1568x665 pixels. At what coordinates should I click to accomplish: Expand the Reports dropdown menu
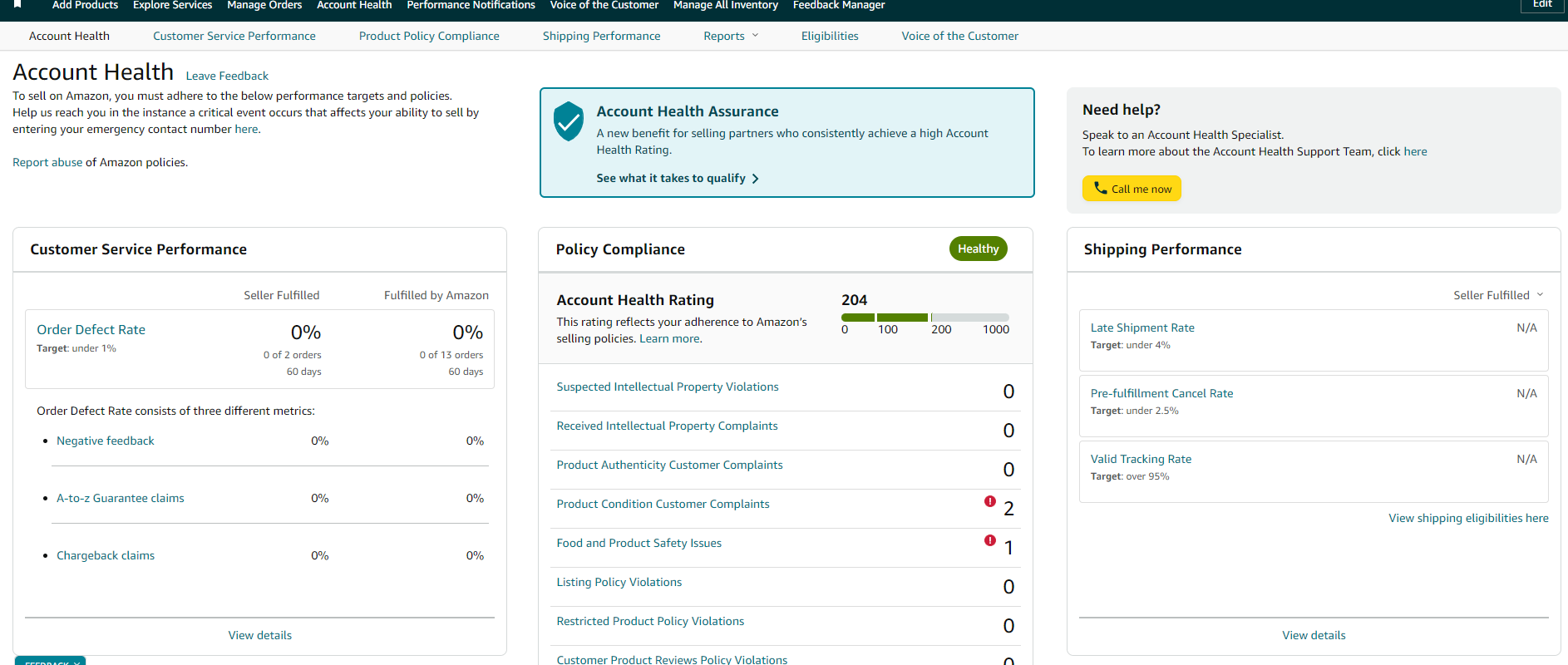[x=731, y=36]
